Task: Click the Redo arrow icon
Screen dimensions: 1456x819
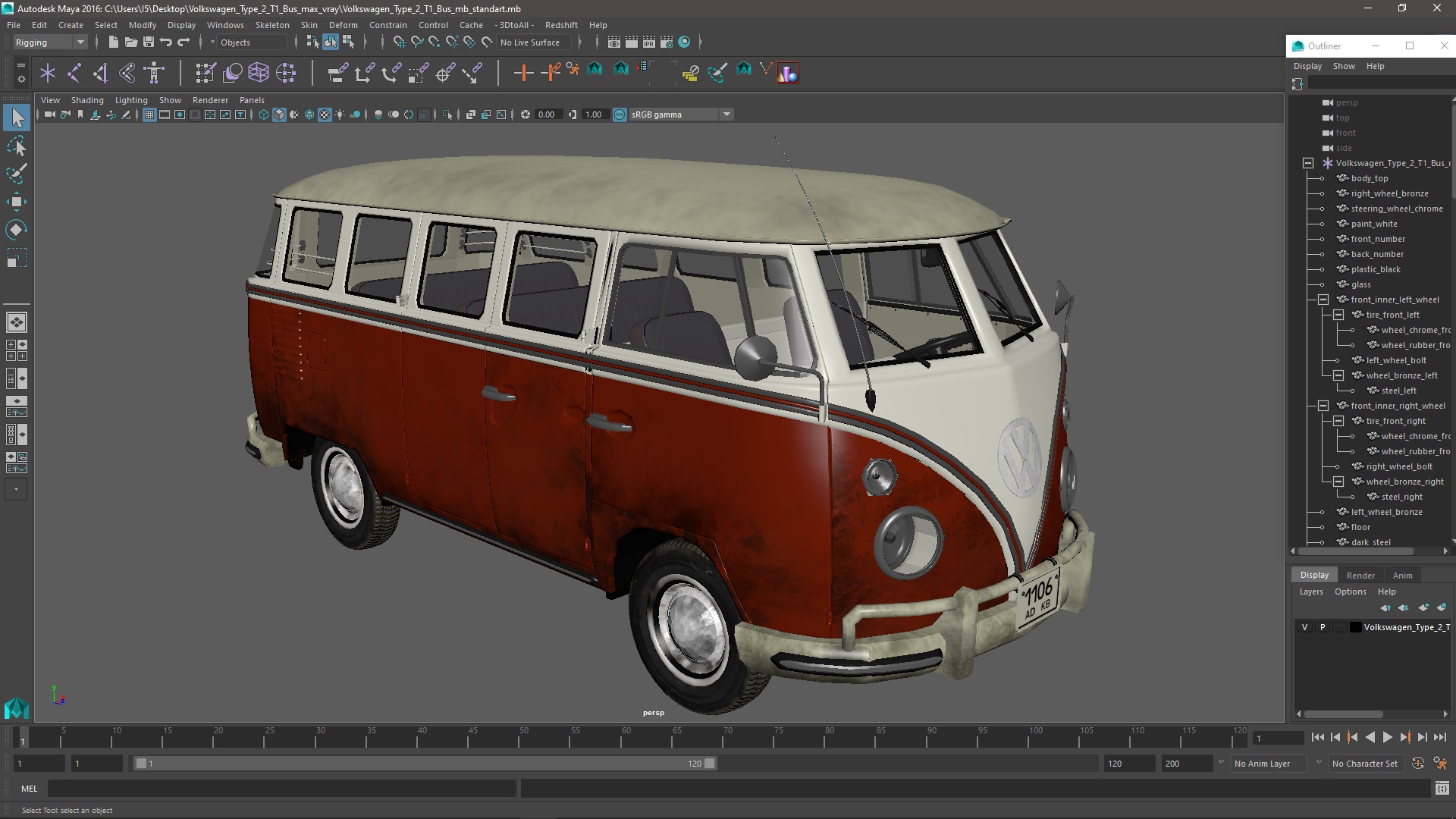Action: click(x=184, y=42)
